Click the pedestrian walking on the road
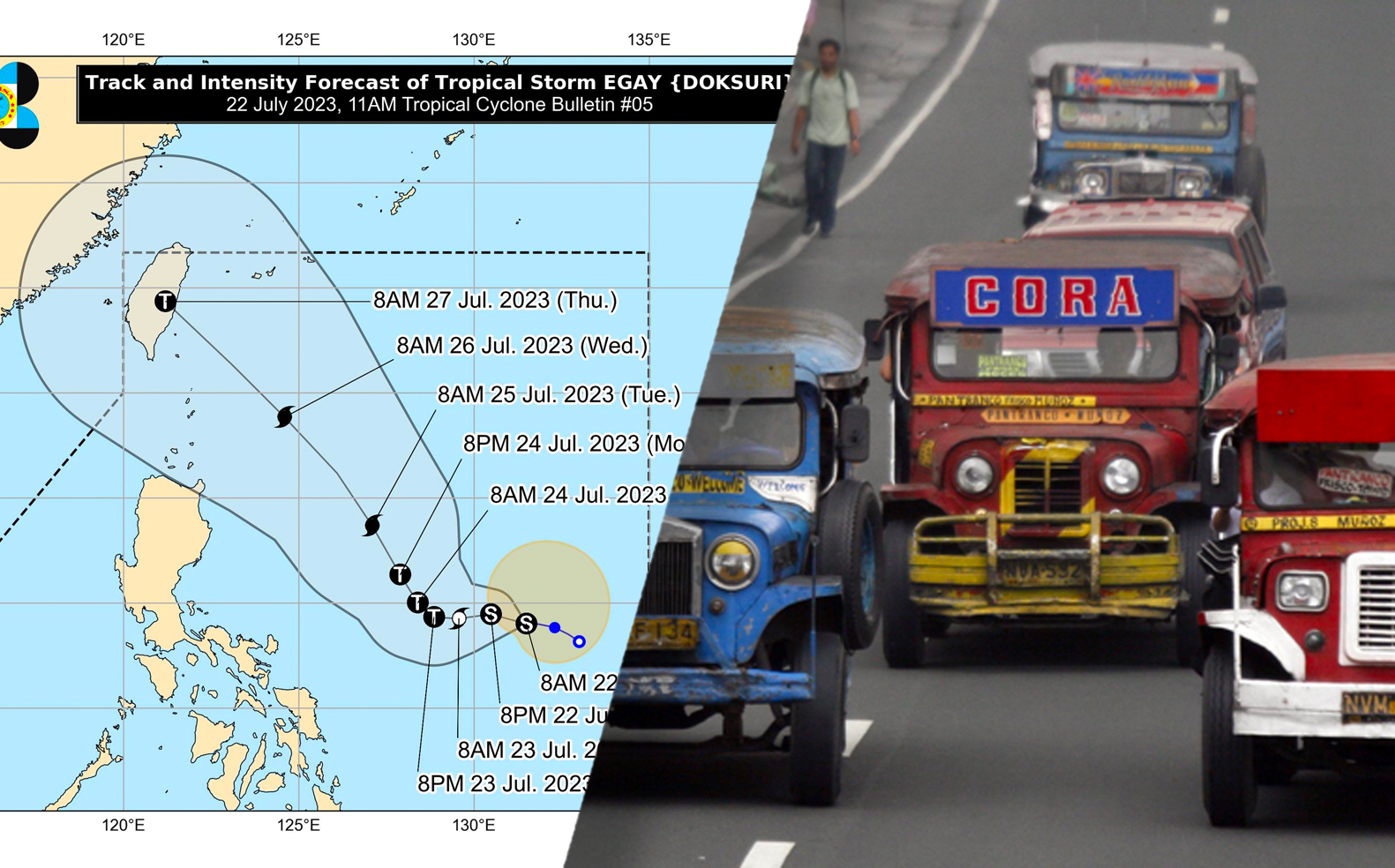 pos(826,137)
